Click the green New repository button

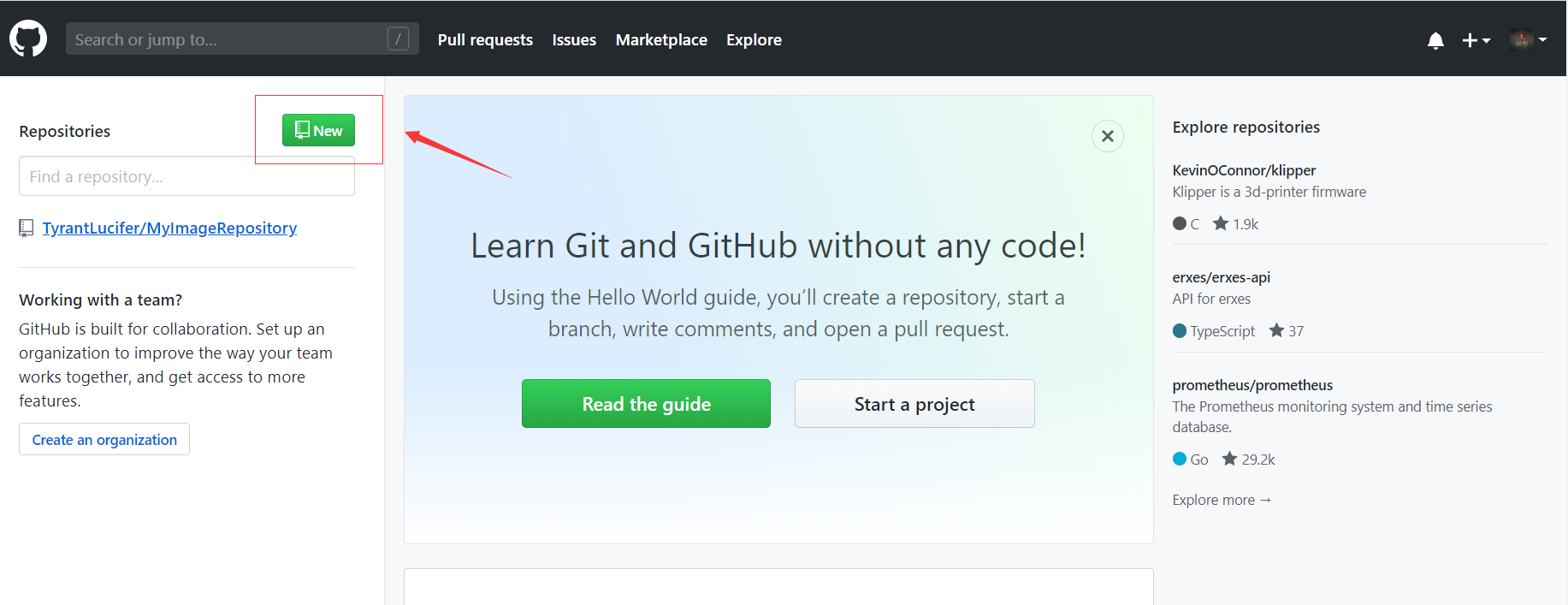coord(318,130)
